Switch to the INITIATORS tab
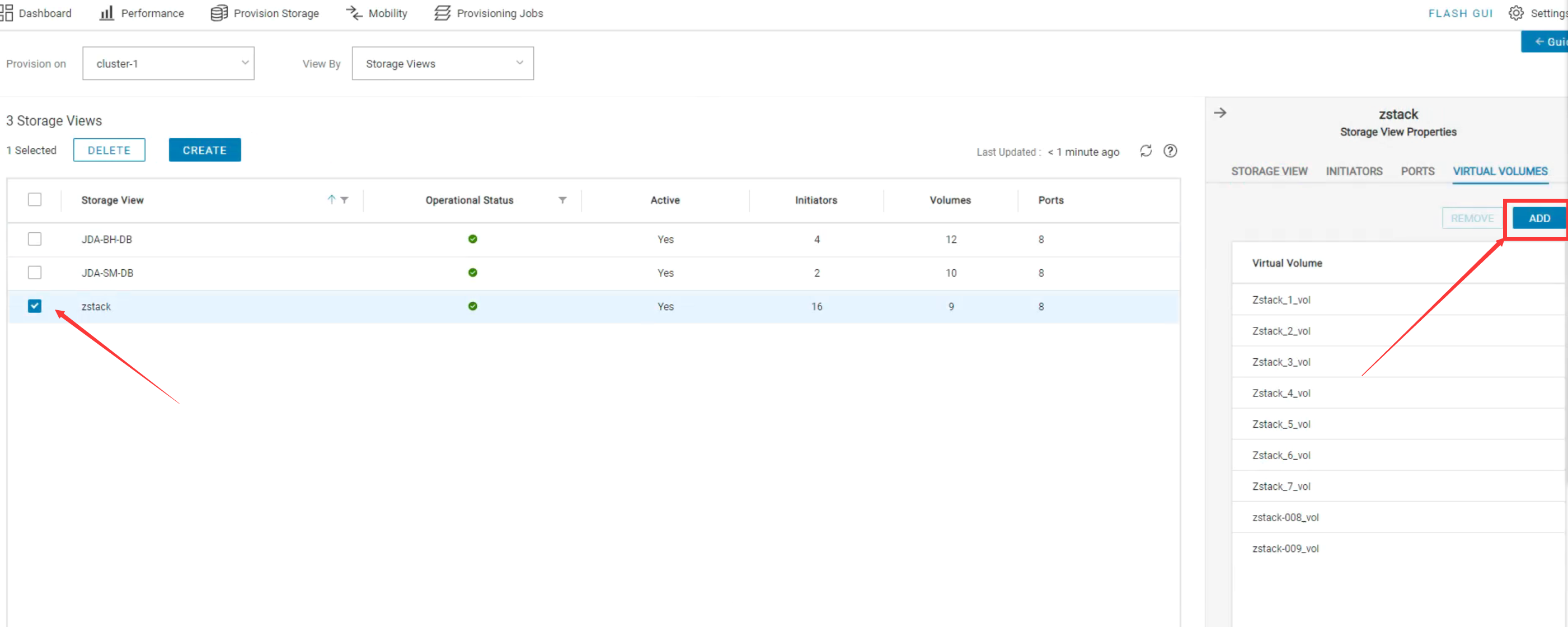The width and height of the screenshot is (1568, 627). 1354,171
